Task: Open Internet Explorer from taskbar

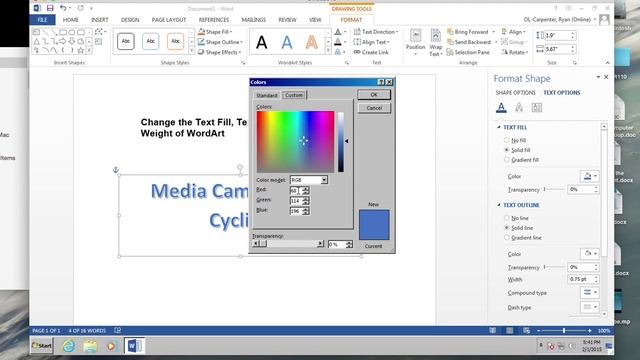Action: [69, 346]
